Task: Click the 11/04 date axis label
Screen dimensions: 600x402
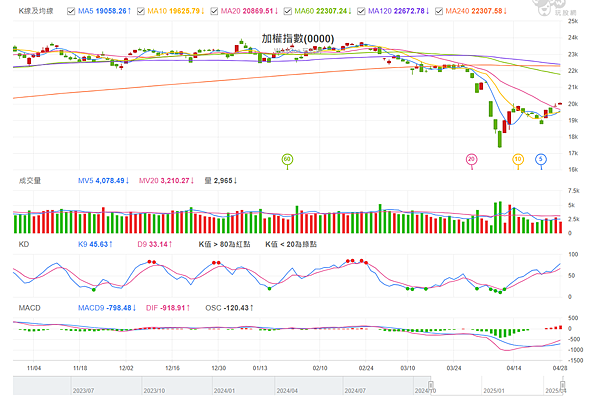Action: (34, 368)
